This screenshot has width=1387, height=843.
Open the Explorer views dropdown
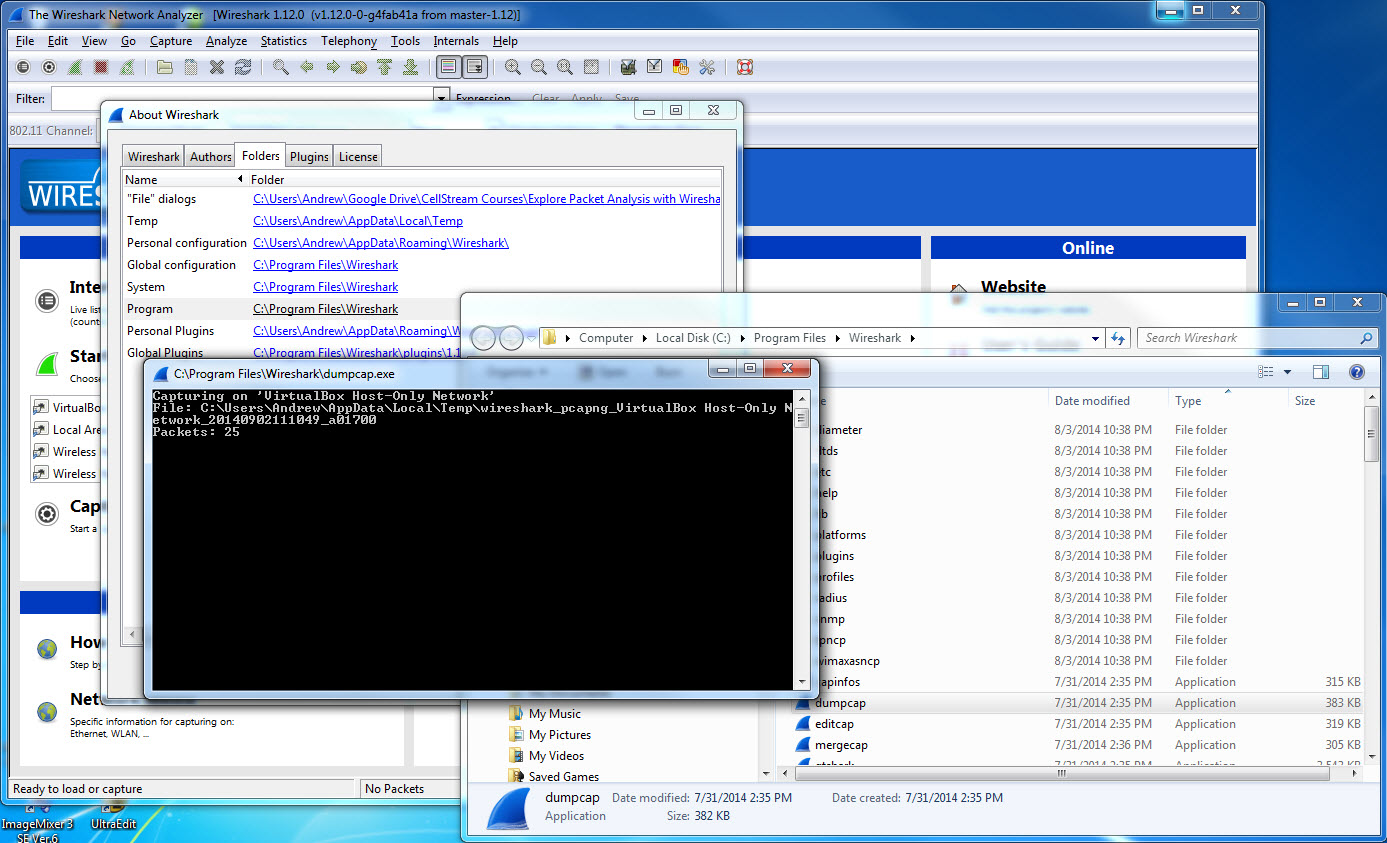(x=1289, y=371)
